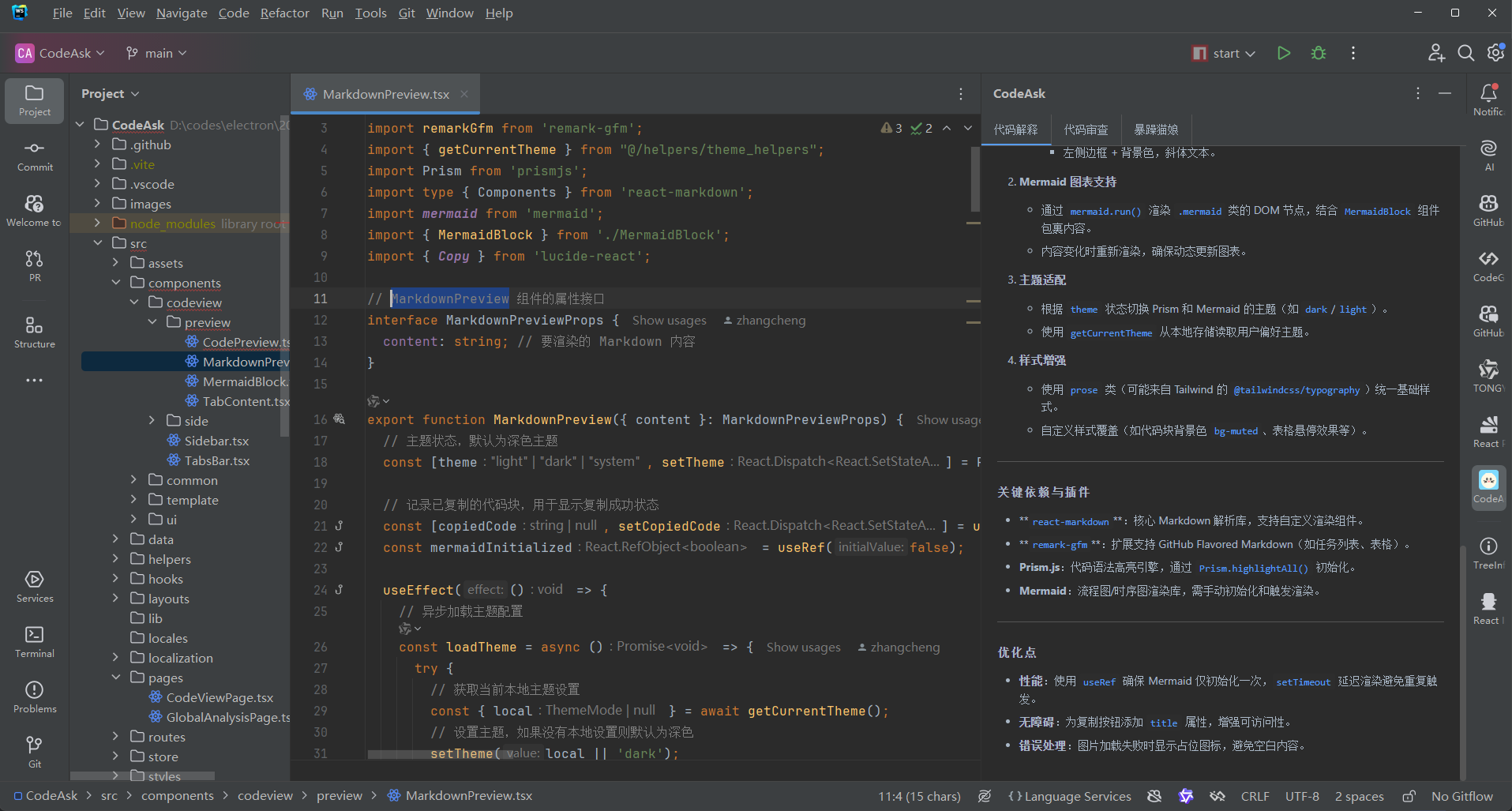Switch to the 代码审查 tab in CodeAsk
Screen dimensions: 1512x811
coord(1086,129)
